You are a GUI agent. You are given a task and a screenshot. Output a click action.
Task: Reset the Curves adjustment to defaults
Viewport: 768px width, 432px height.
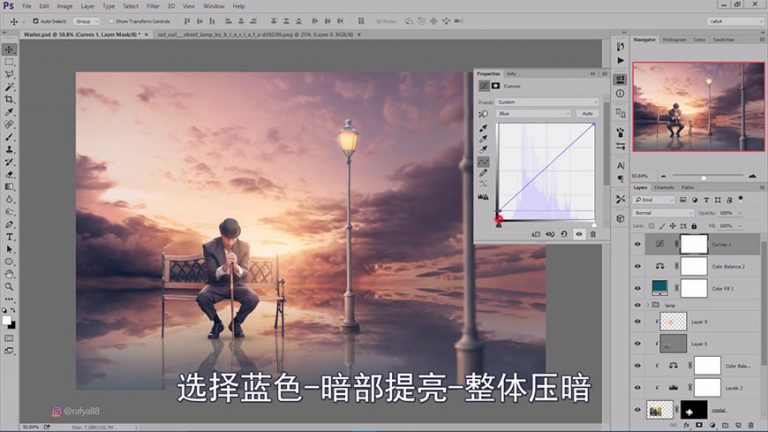(x=564, y=234)
